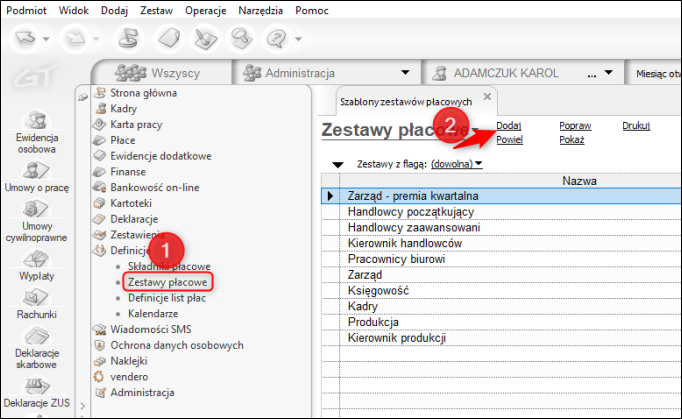Select row Kierownik handlowców
The width and height of the screenshot is (682, 419).
[x=501, y=243]
